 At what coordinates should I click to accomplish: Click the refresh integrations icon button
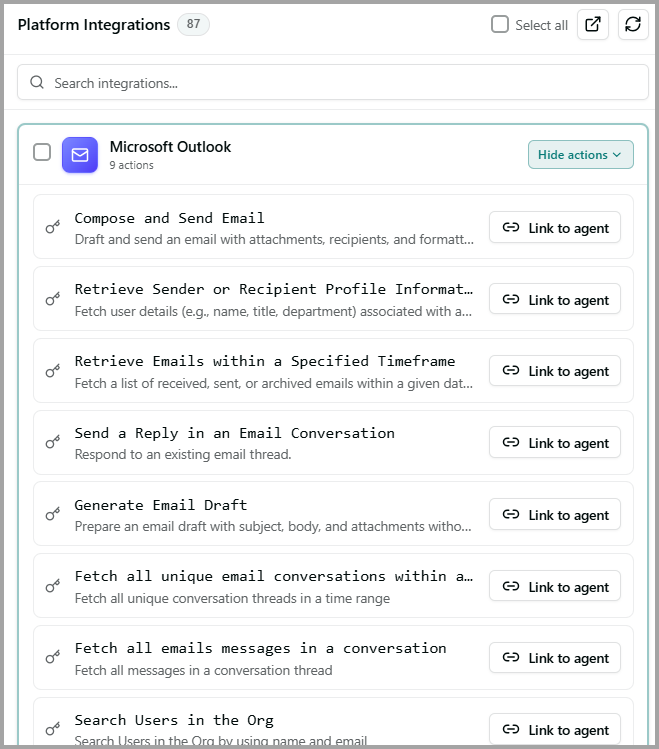633,24
